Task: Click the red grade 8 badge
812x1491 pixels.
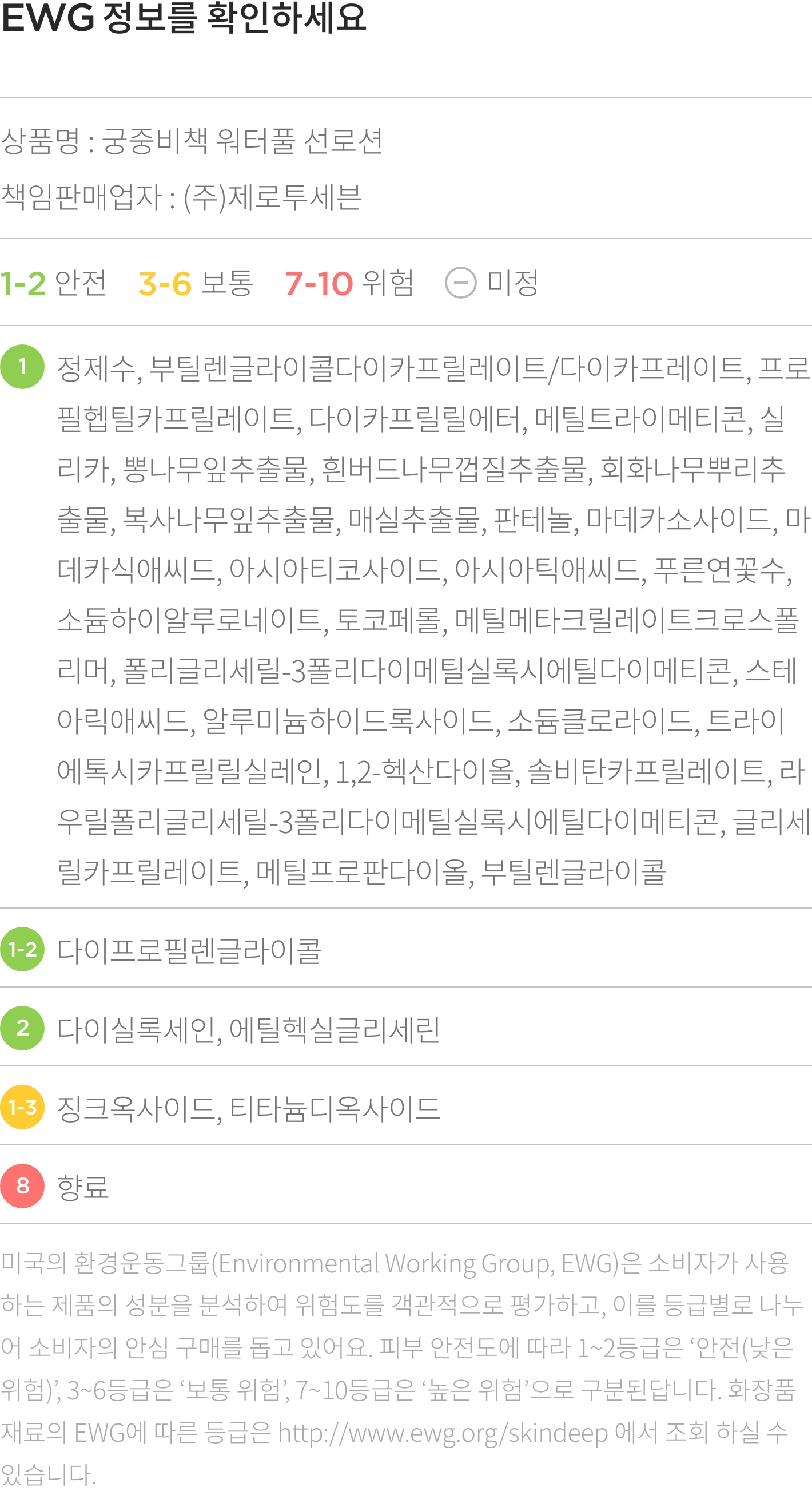Action: (x=22, y=1186)
